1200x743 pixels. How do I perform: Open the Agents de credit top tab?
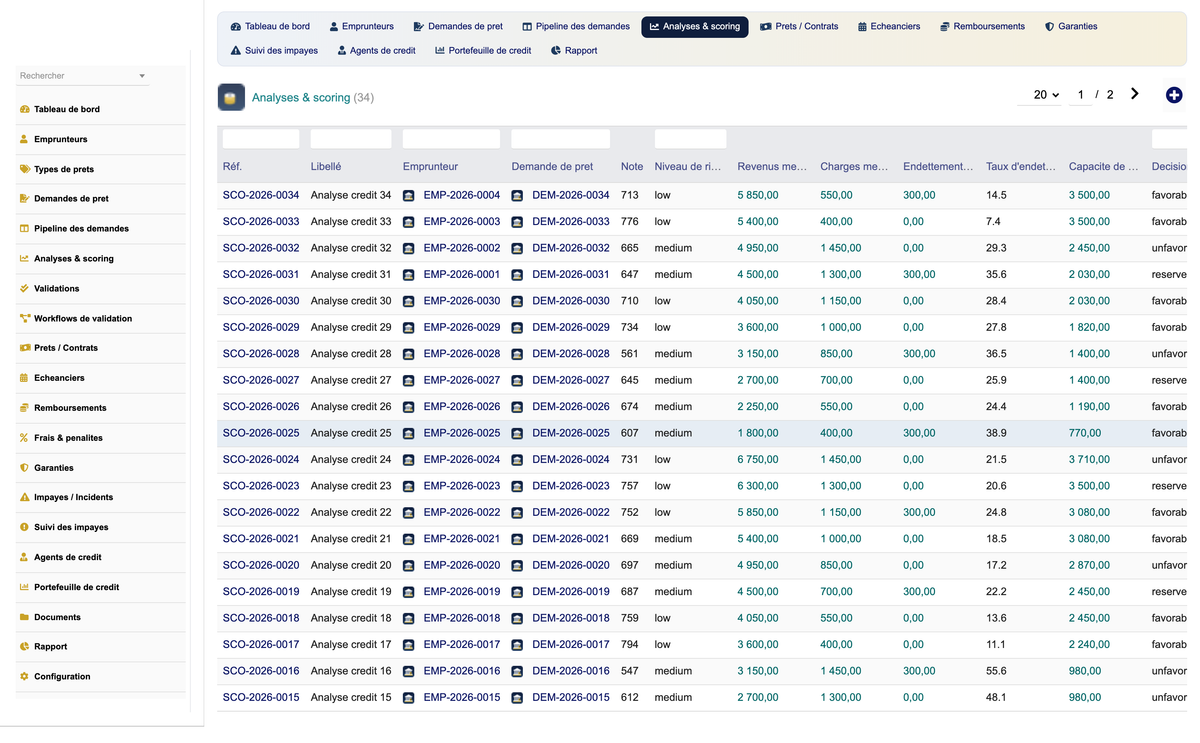tap(376, 50)
